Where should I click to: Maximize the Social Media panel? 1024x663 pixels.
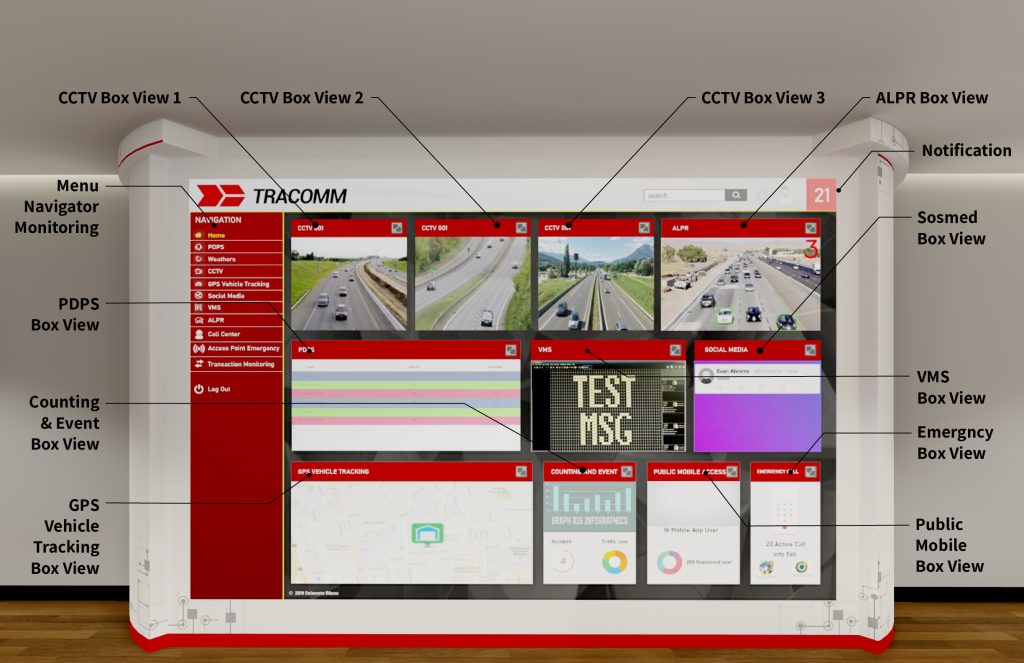click(x=810, y=350)
